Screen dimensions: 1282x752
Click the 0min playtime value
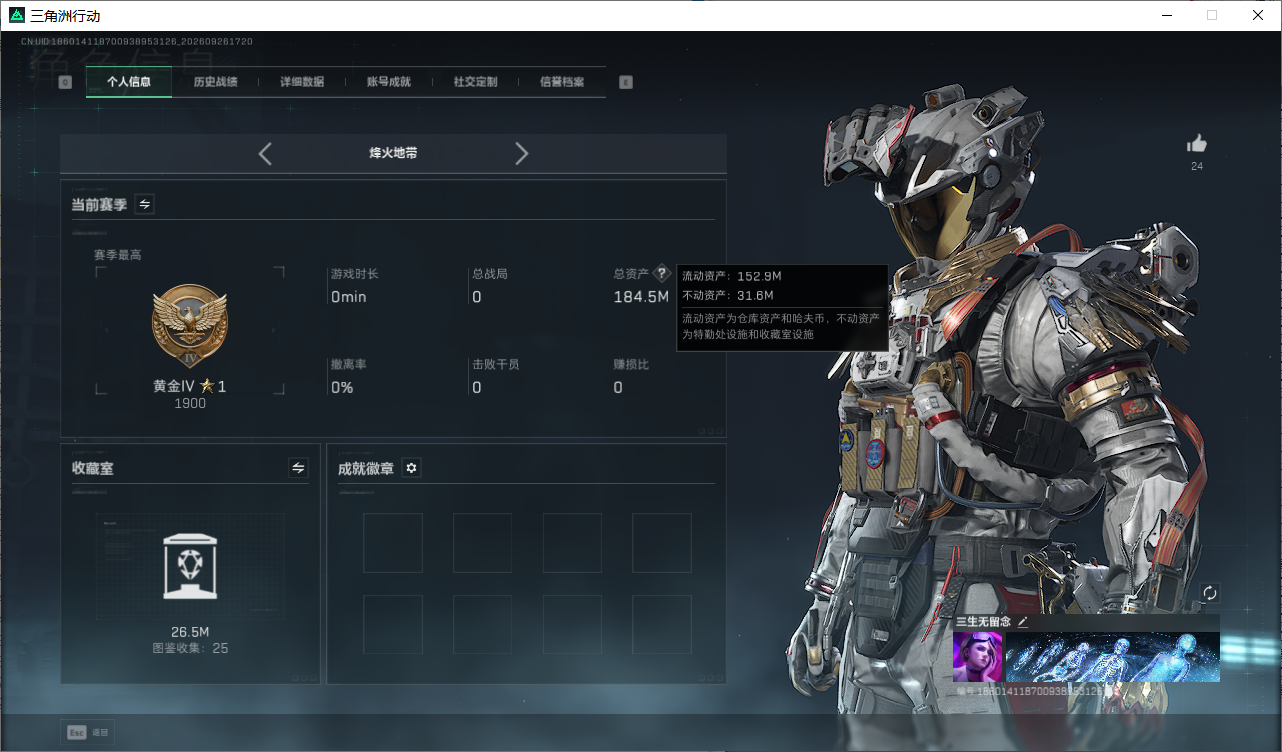(x=349, y=297)
